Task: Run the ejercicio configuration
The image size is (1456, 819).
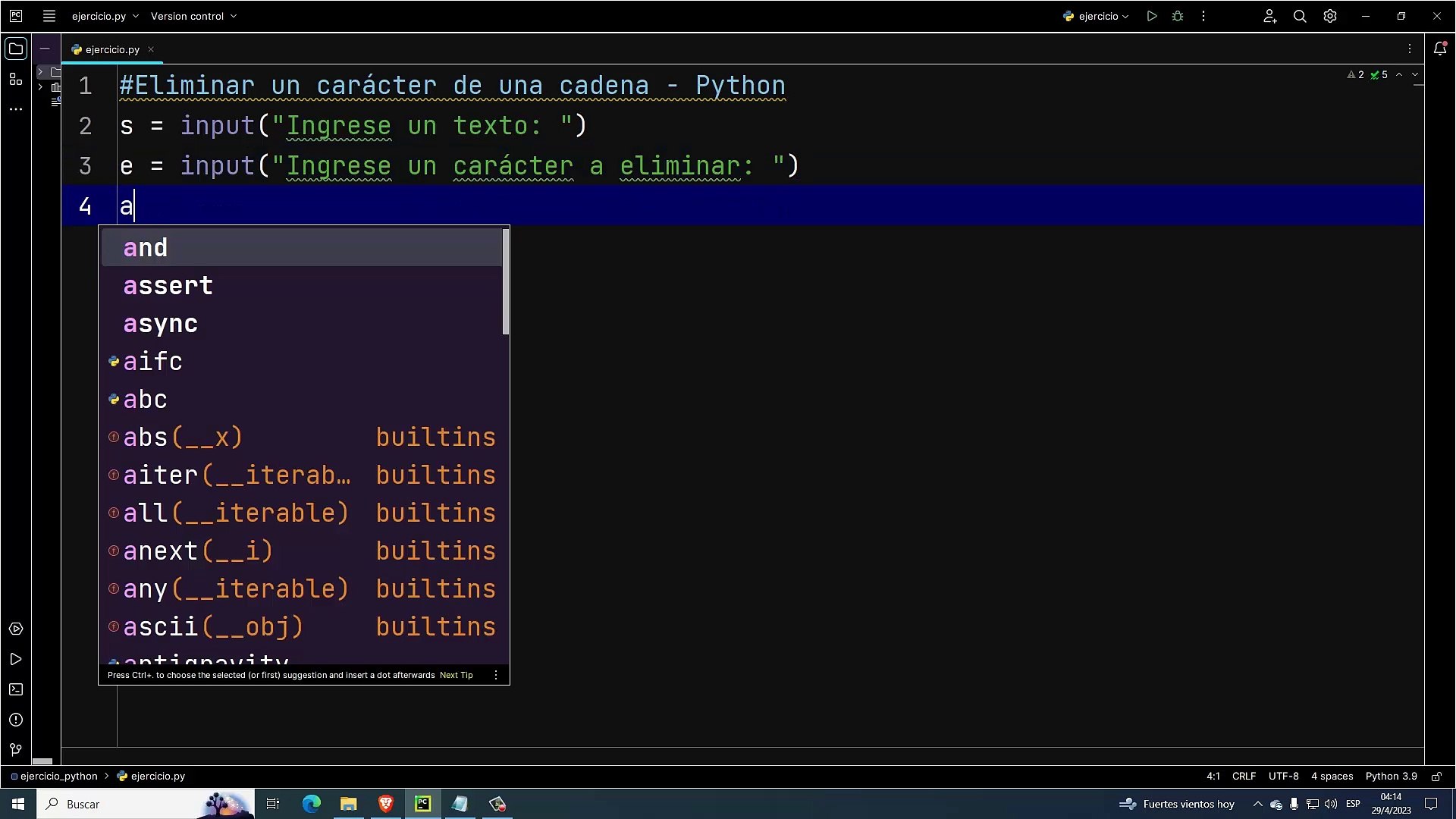Action: coord(1152,16)
